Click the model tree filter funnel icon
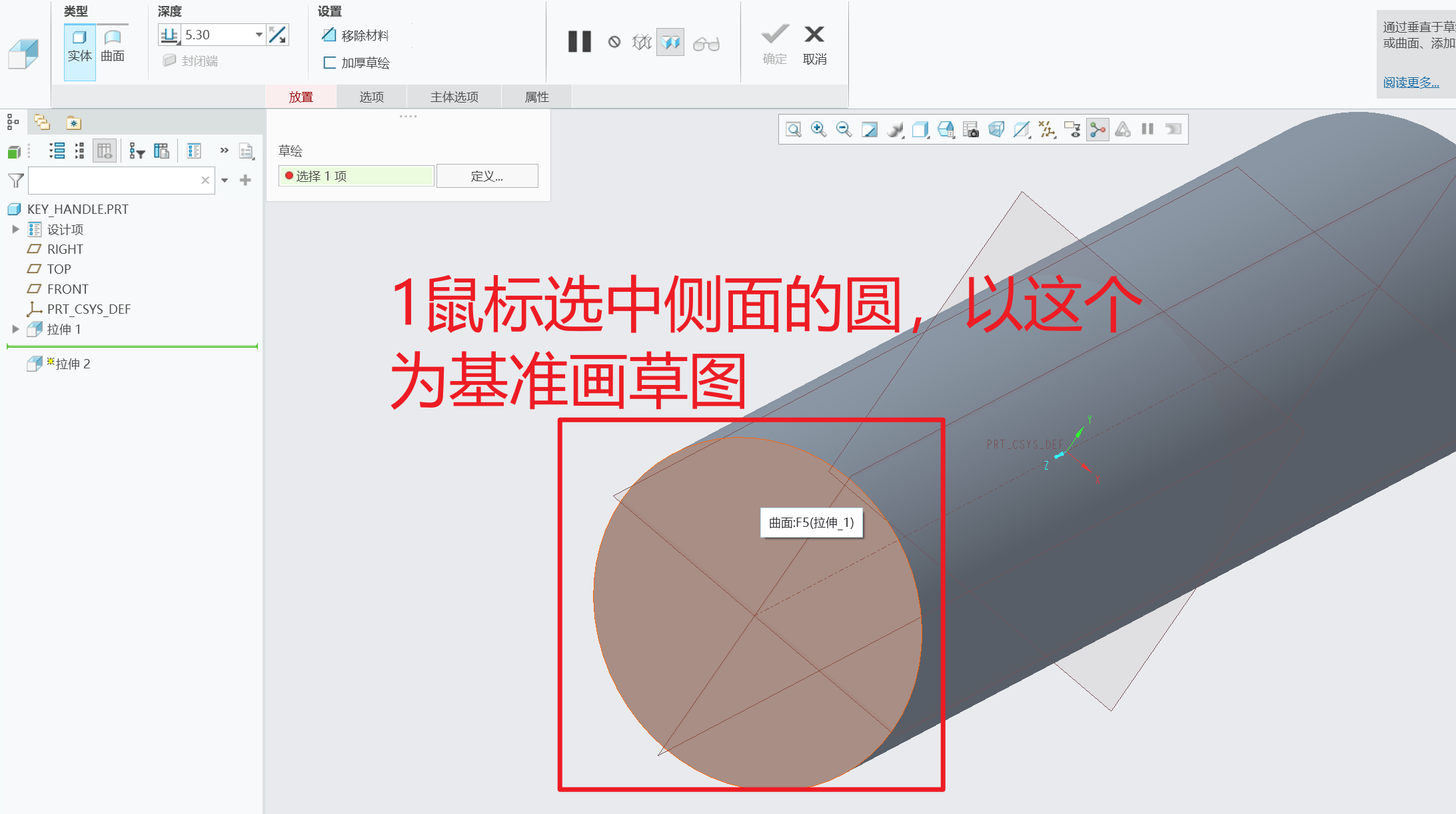Viewport: 1456px width, 814px height. point(15,180)
